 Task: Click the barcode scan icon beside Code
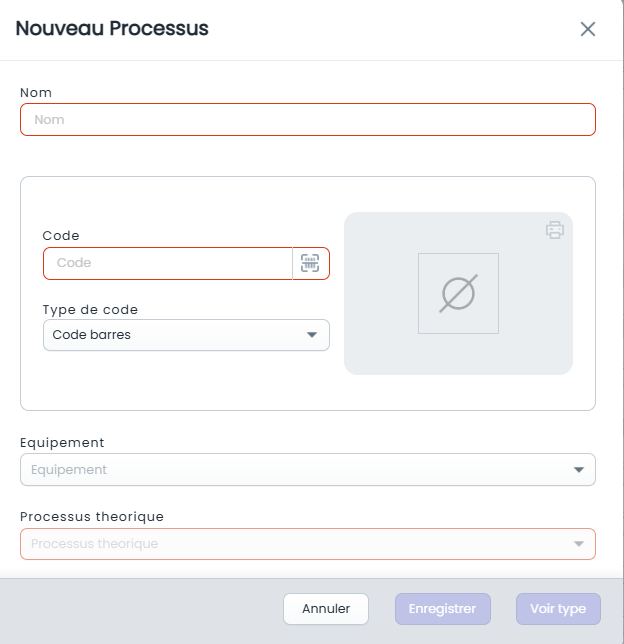[x=310, y=263]
